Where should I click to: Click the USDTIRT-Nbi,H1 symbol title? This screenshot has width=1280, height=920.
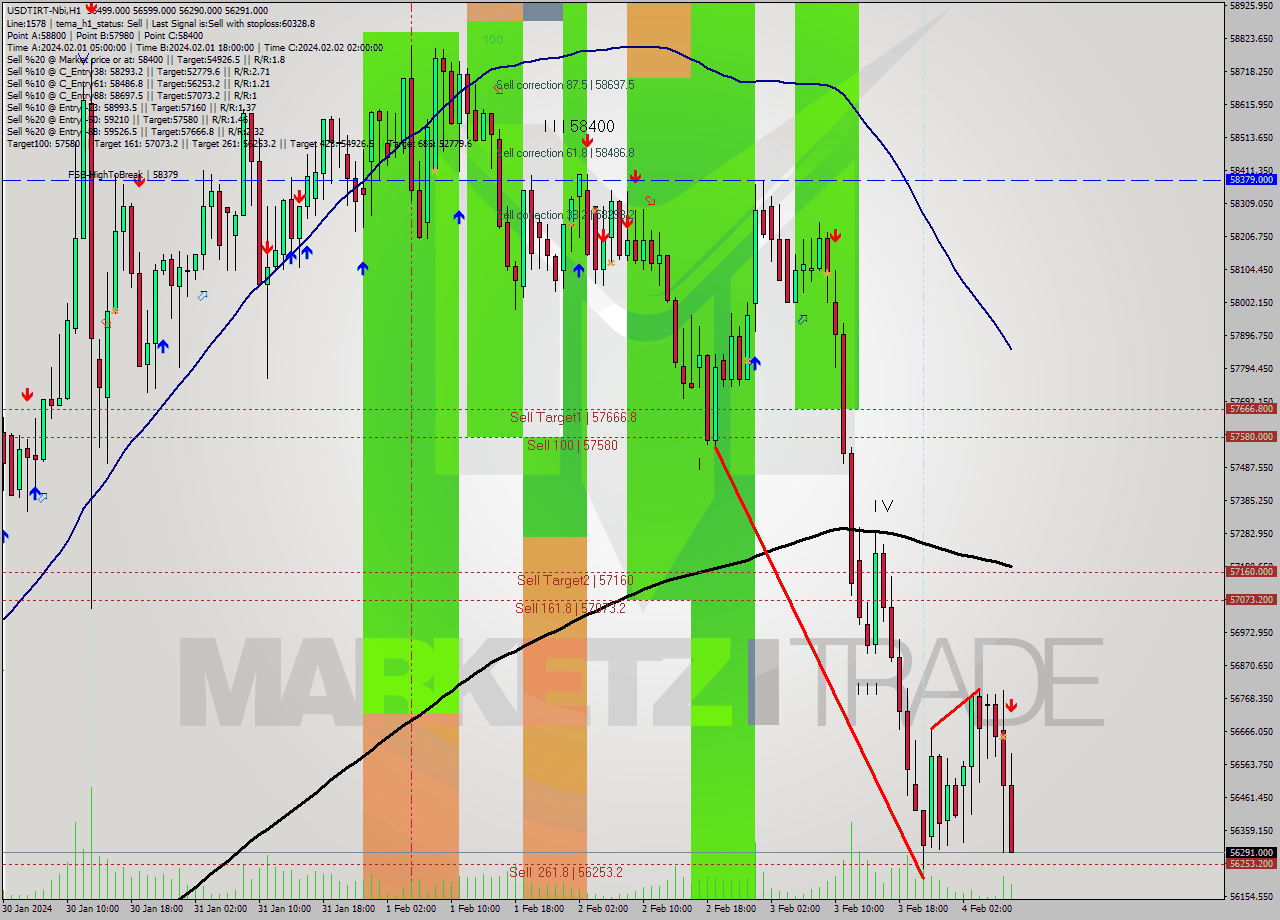click(x=44, y=10)
